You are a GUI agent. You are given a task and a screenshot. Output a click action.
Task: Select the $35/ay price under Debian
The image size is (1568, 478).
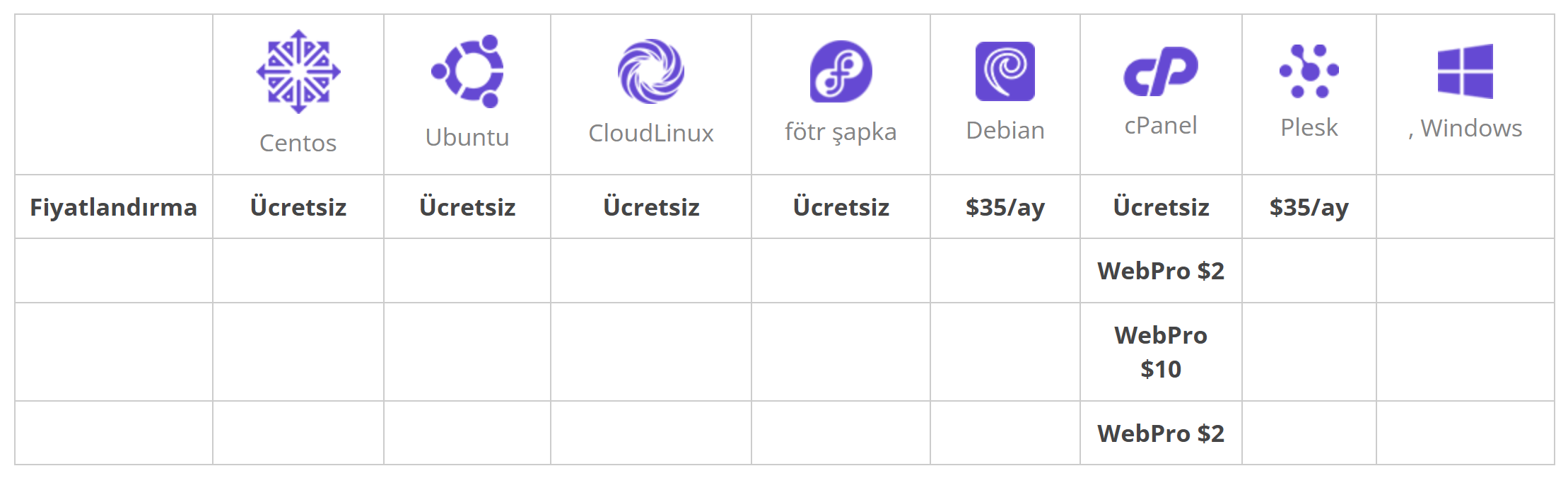pos(1005,207)
